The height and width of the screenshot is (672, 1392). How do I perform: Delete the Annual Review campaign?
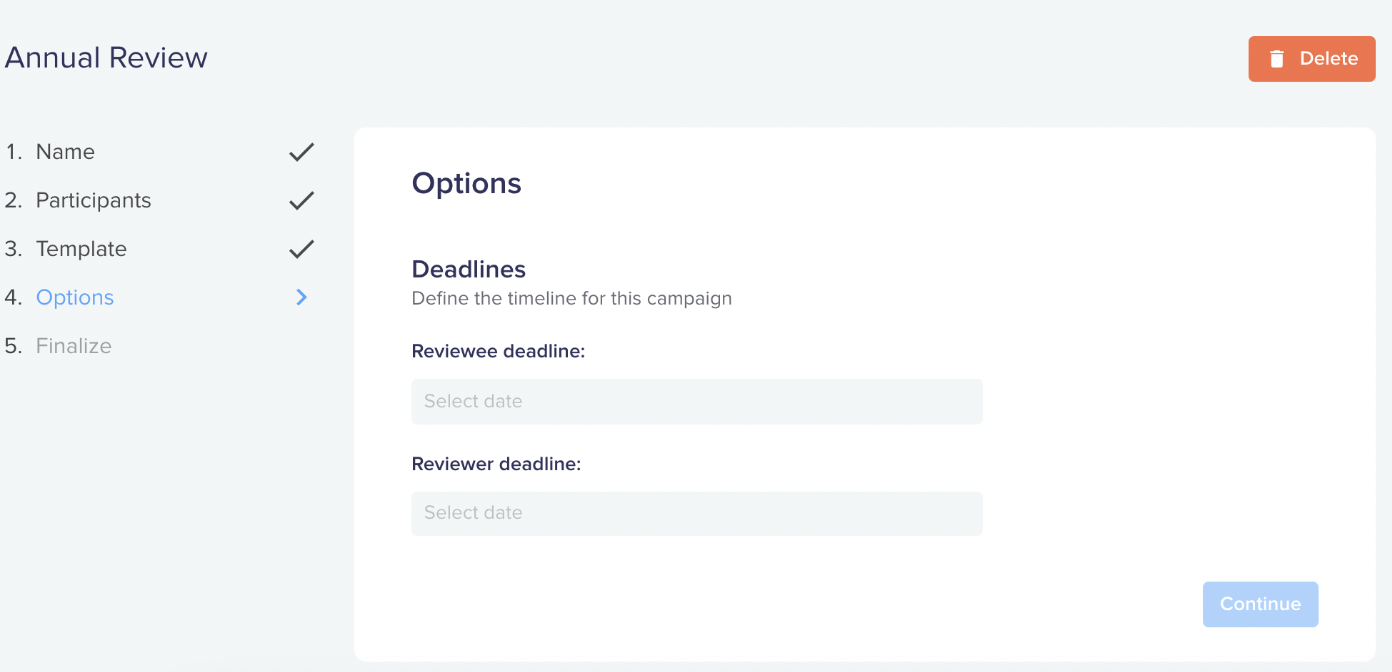pyautogui.click(x=1312, y=59)
